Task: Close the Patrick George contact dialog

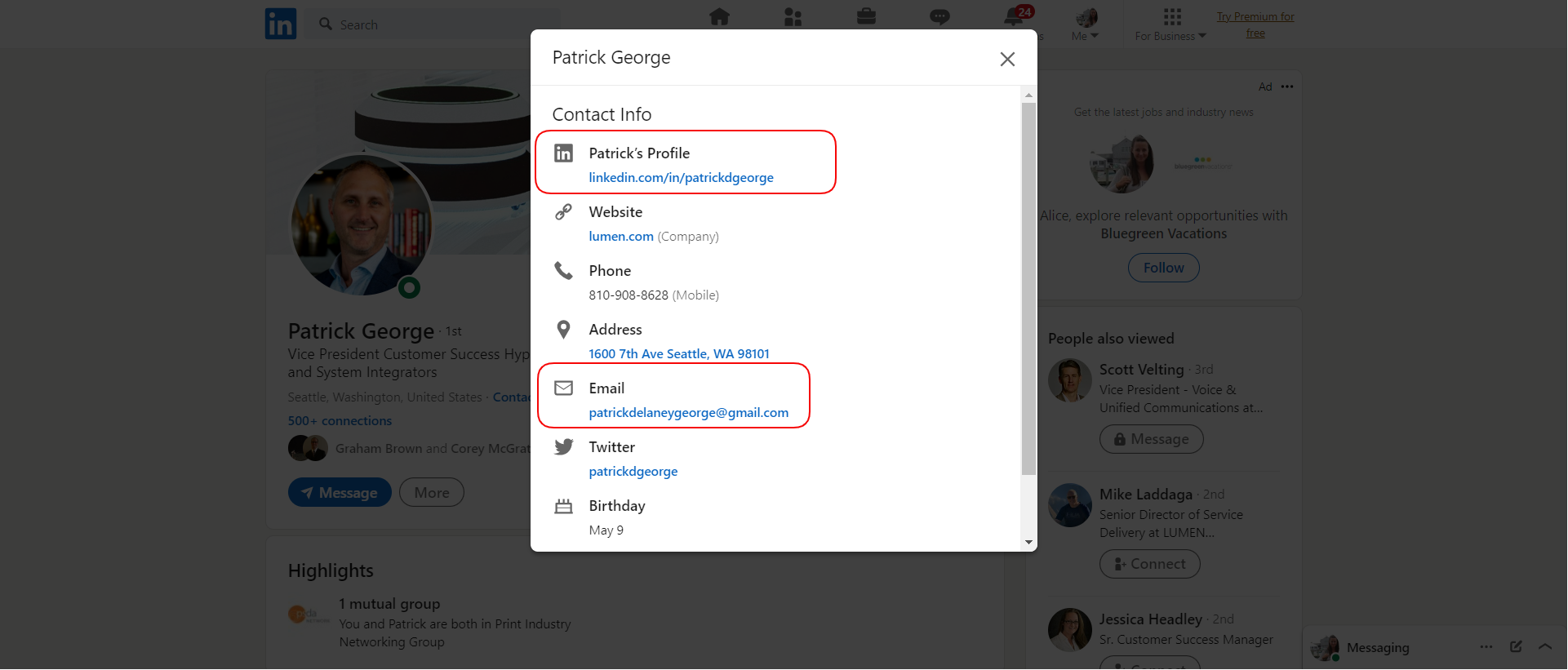Action: click(1007, 59)
